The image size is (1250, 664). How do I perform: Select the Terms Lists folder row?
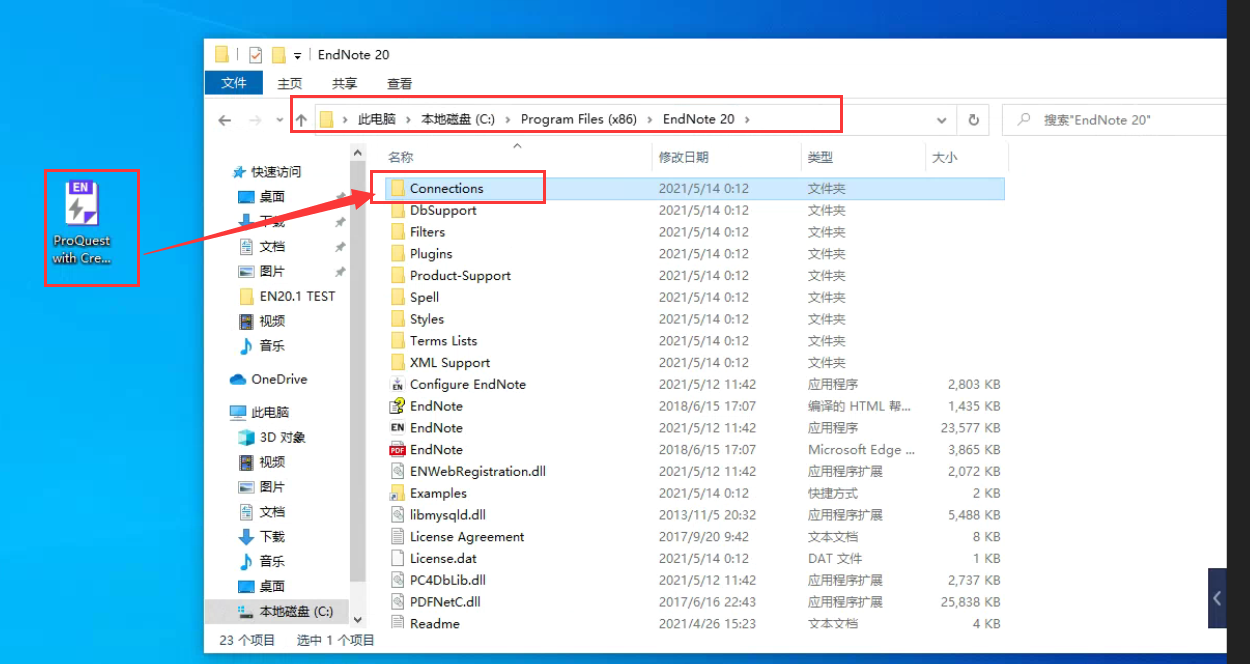(x=694, y=341)
